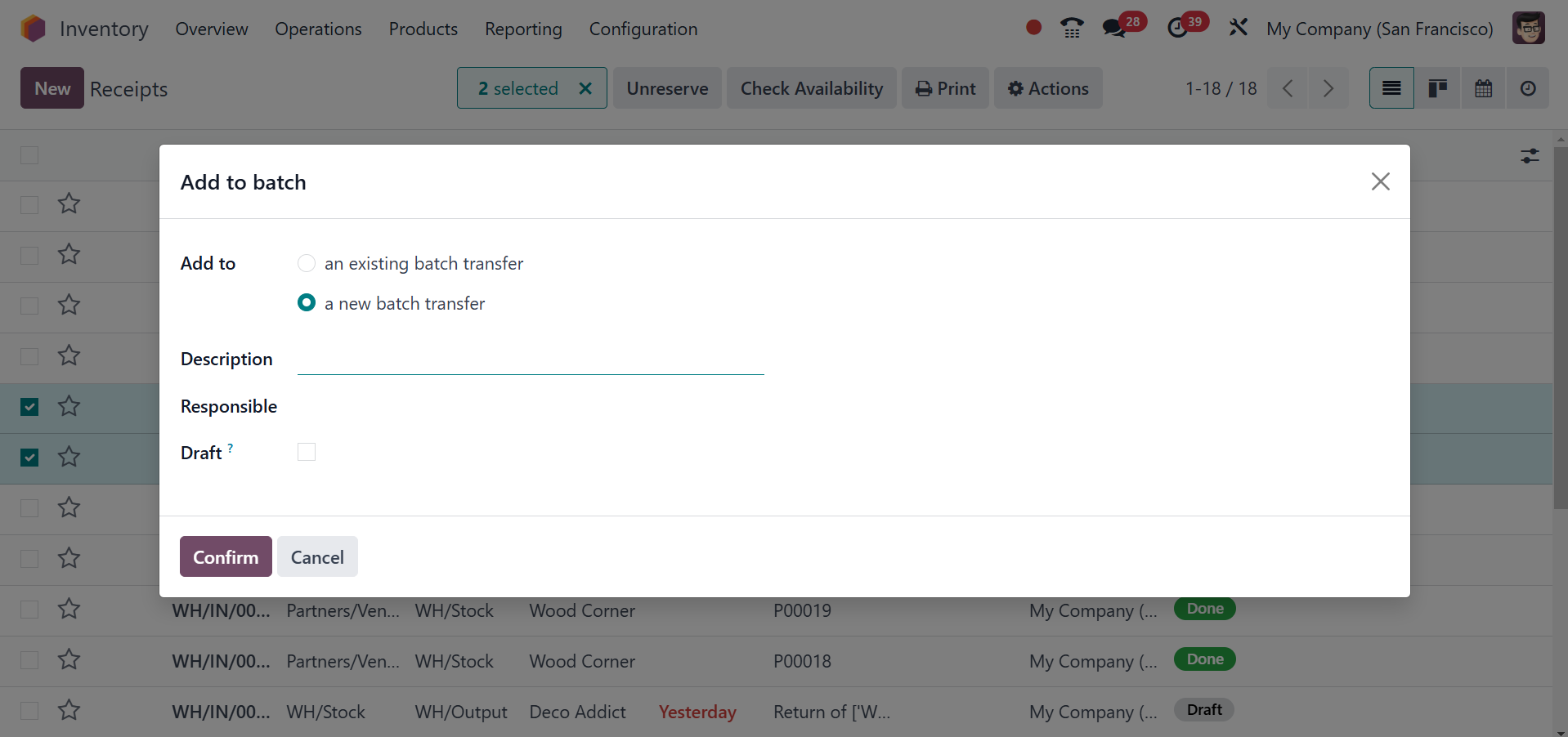Image resolution: width=1568 pixels, height=737 pixels.
Task: Select 'a new batch transfer' option
Action: (307, 303)
